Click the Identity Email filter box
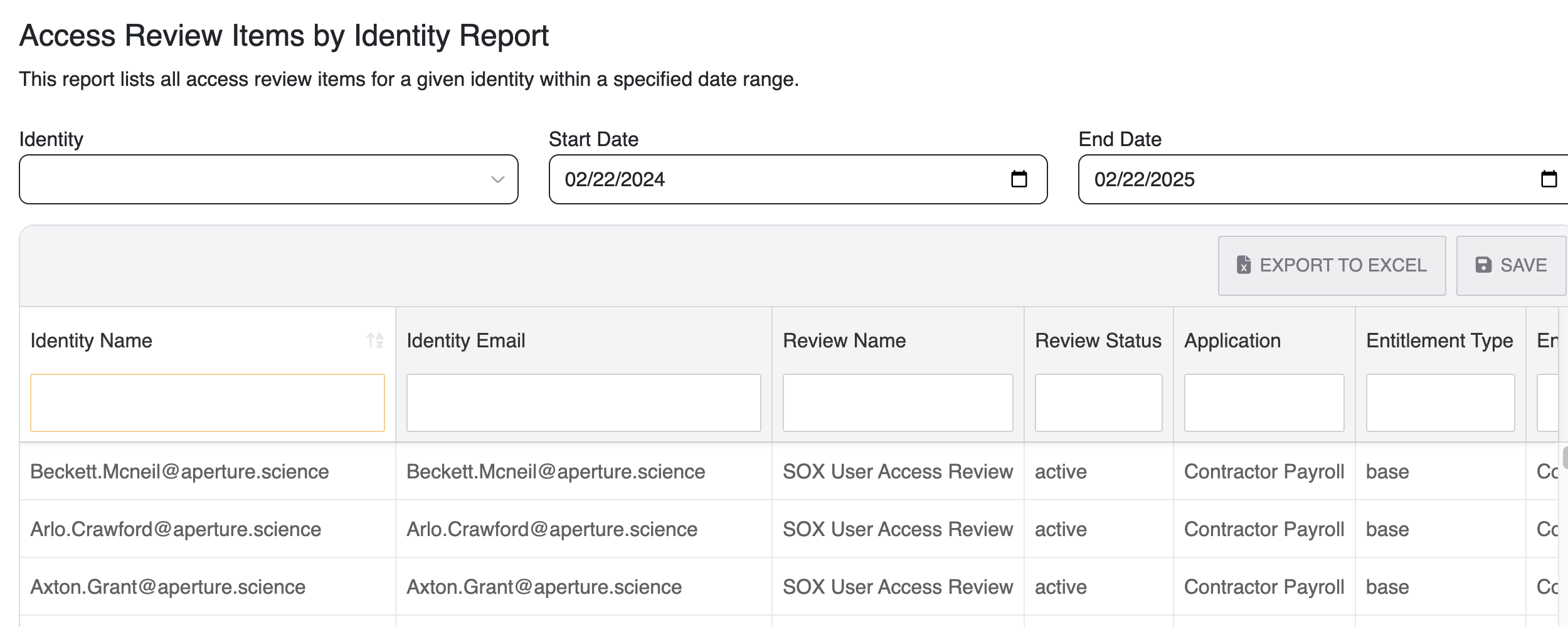Viewport: 1568px width, 627px height. pos(583,403)
